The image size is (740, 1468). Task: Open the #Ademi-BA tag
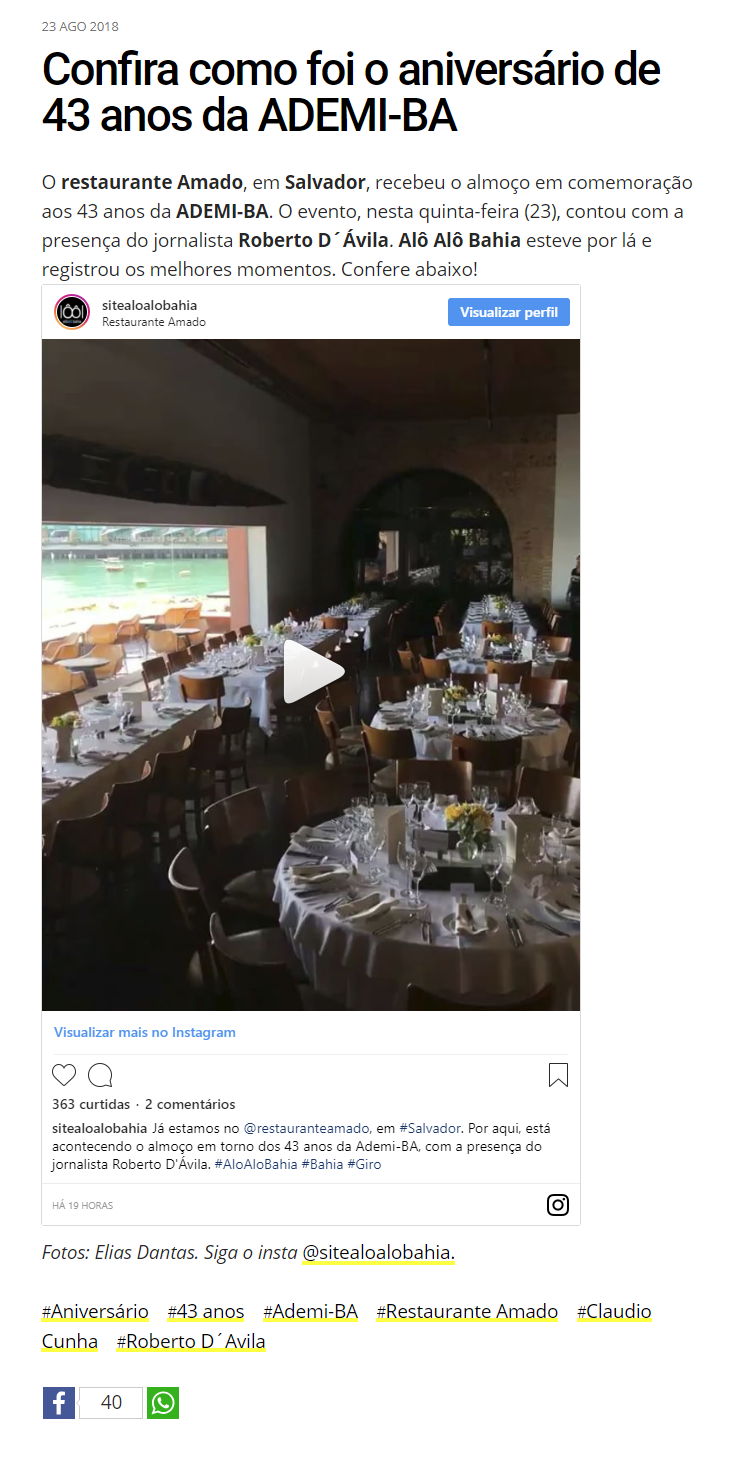[x=310, y=1311]
